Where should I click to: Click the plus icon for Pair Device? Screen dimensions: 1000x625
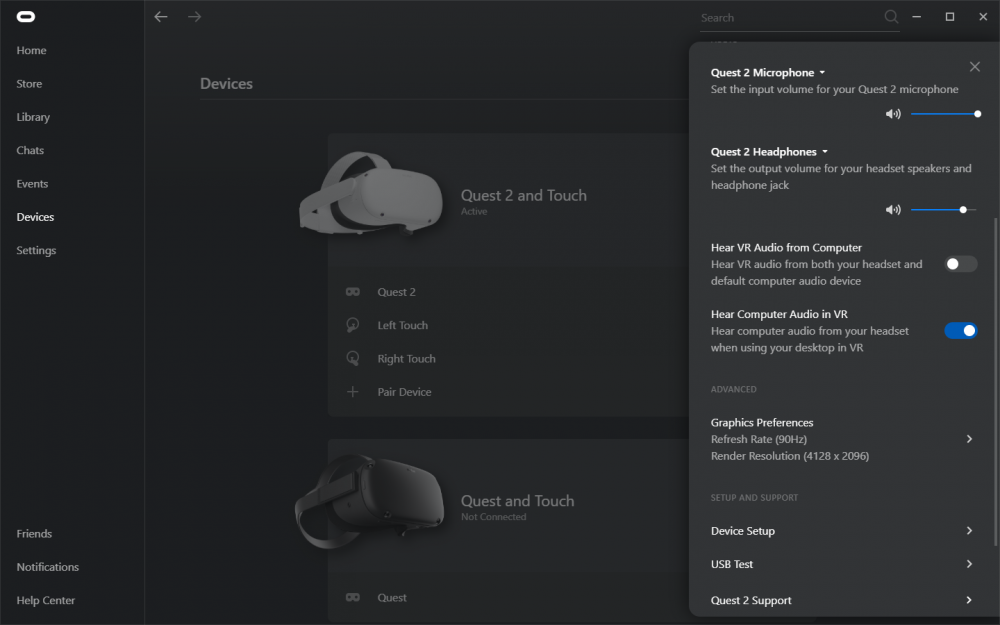[353, 392]
